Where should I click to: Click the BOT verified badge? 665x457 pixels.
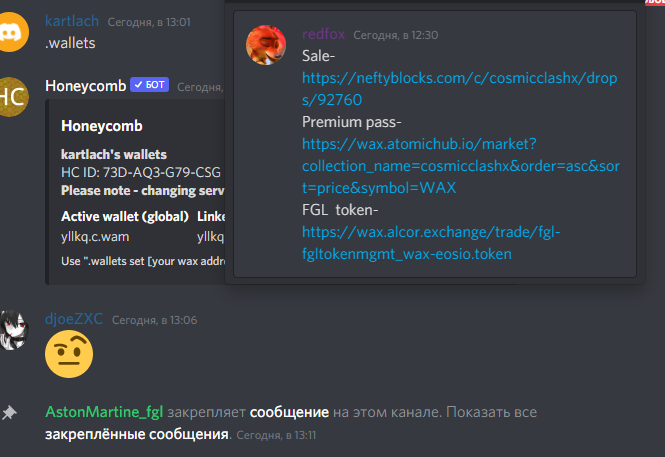150,85
